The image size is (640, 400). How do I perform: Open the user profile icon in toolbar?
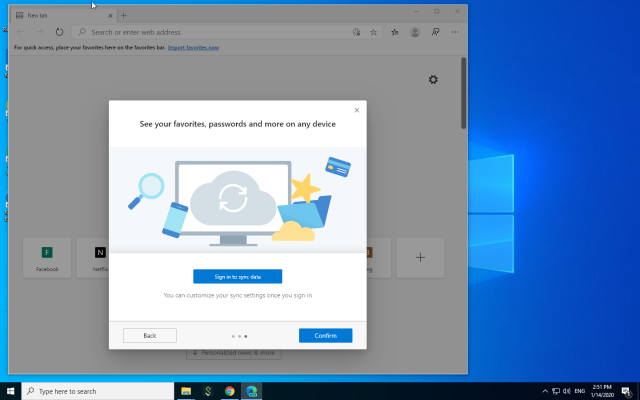coord(415,32)
